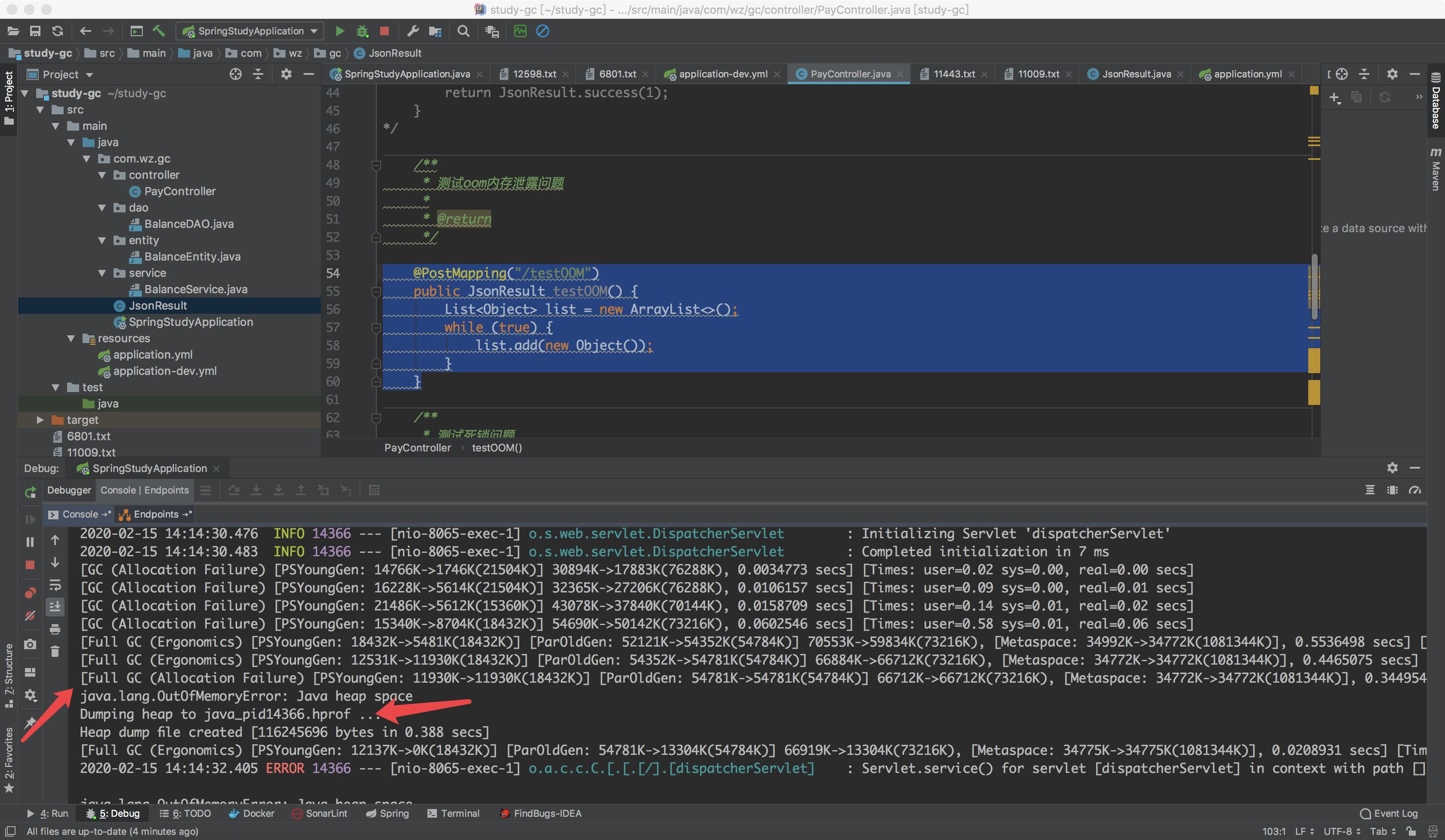This screenshot has width=1445, height=840.
Task: Open the Debugger tab in Debug panel
Action: coord(69,490)
